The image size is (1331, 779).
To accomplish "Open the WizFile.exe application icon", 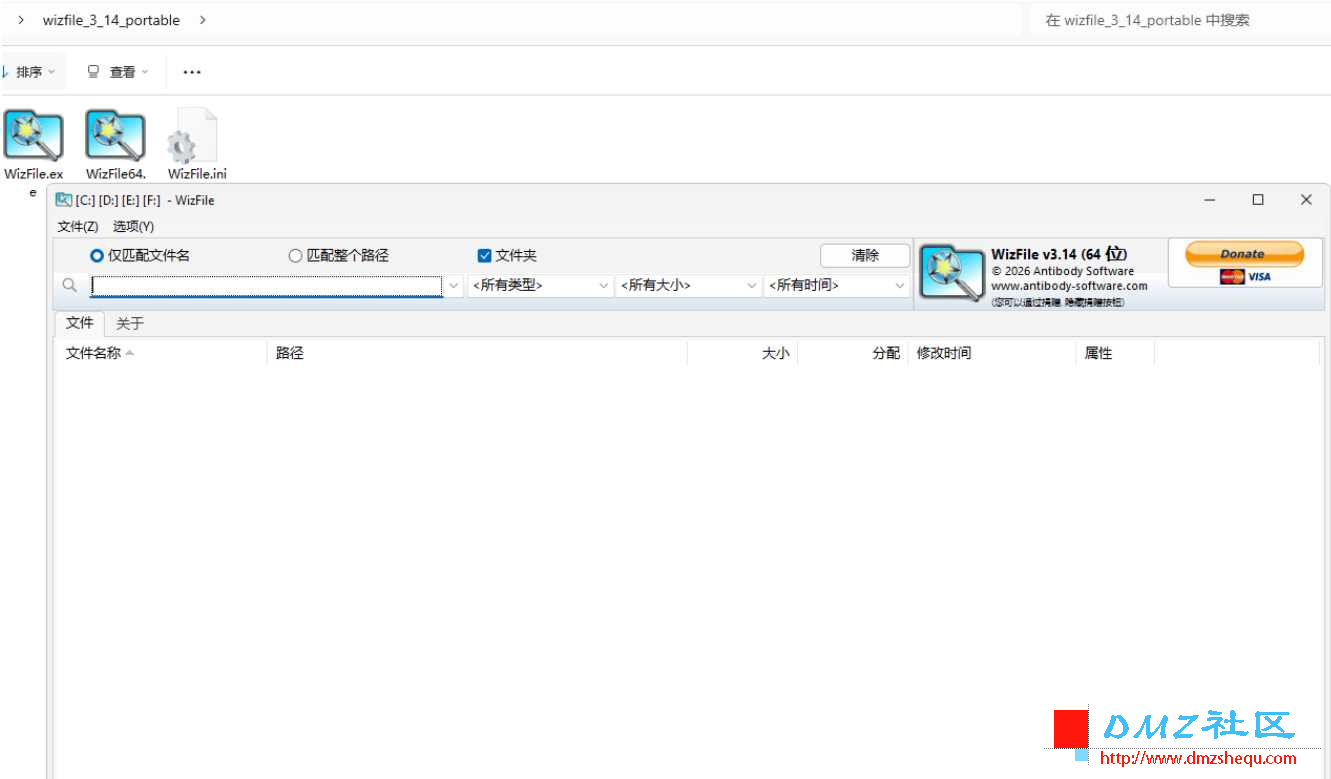I will click(33, 136).
